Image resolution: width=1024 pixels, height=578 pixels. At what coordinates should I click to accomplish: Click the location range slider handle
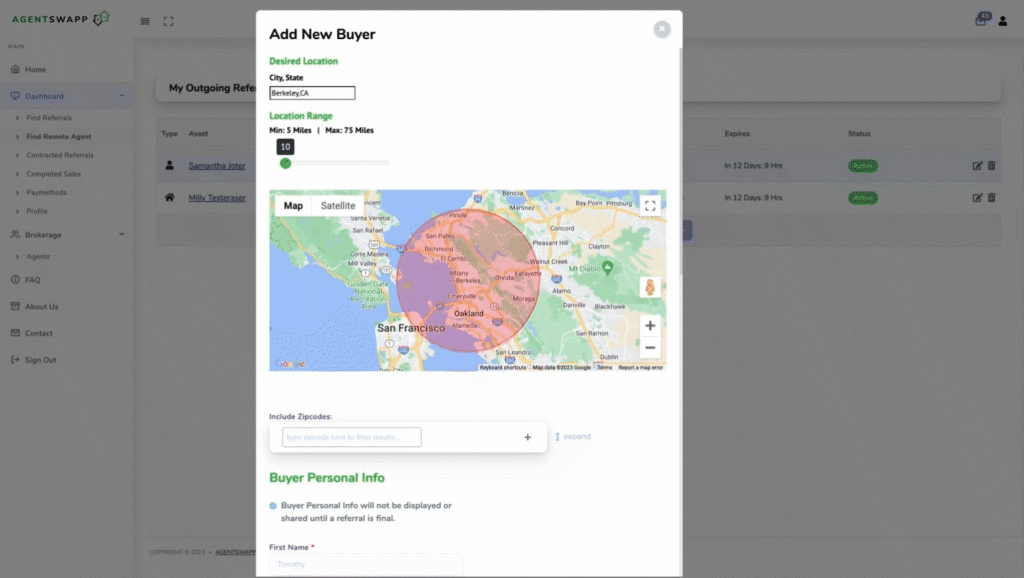click(285, 163)
